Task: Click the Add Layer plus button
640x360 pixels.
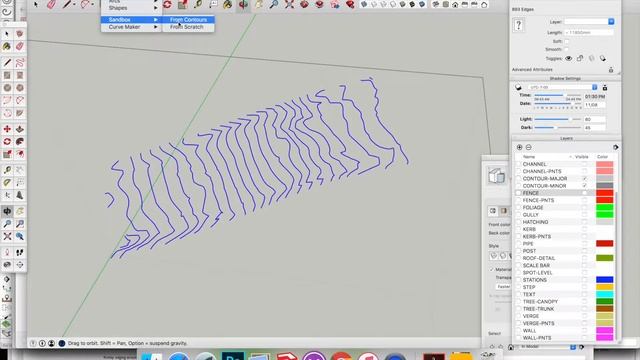Action: (x=519, y=147)
